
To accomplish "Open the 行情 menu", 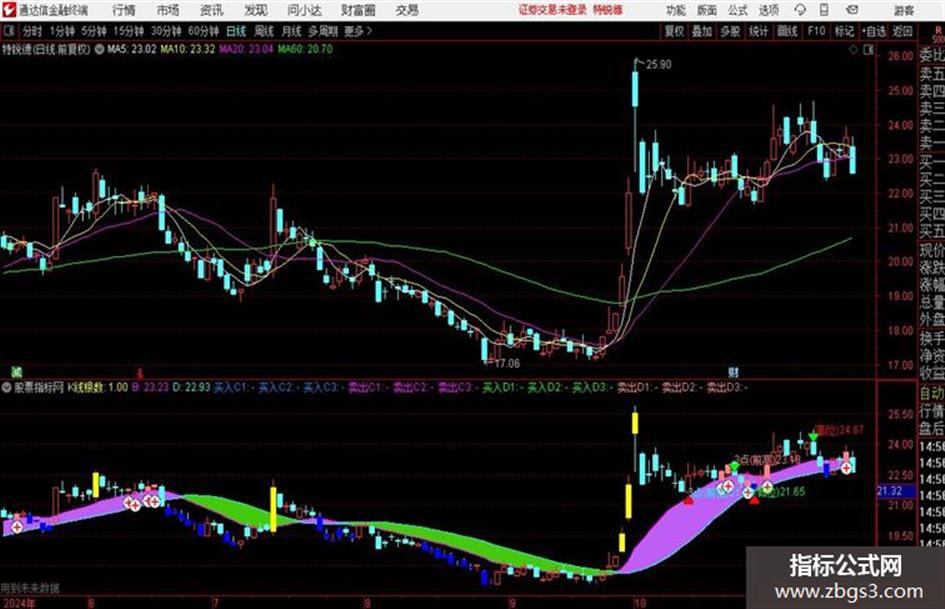I will click(124, 10).
